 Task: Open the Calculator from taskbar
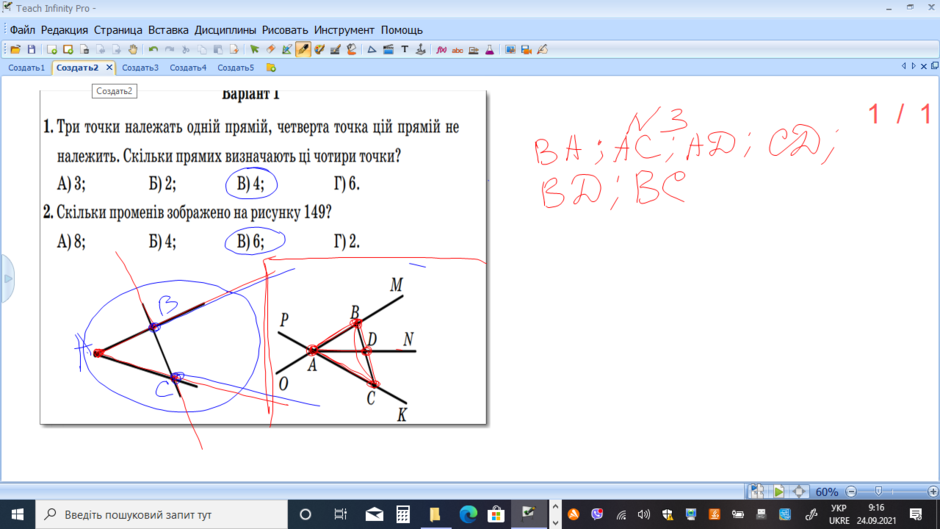pos(403,514)
